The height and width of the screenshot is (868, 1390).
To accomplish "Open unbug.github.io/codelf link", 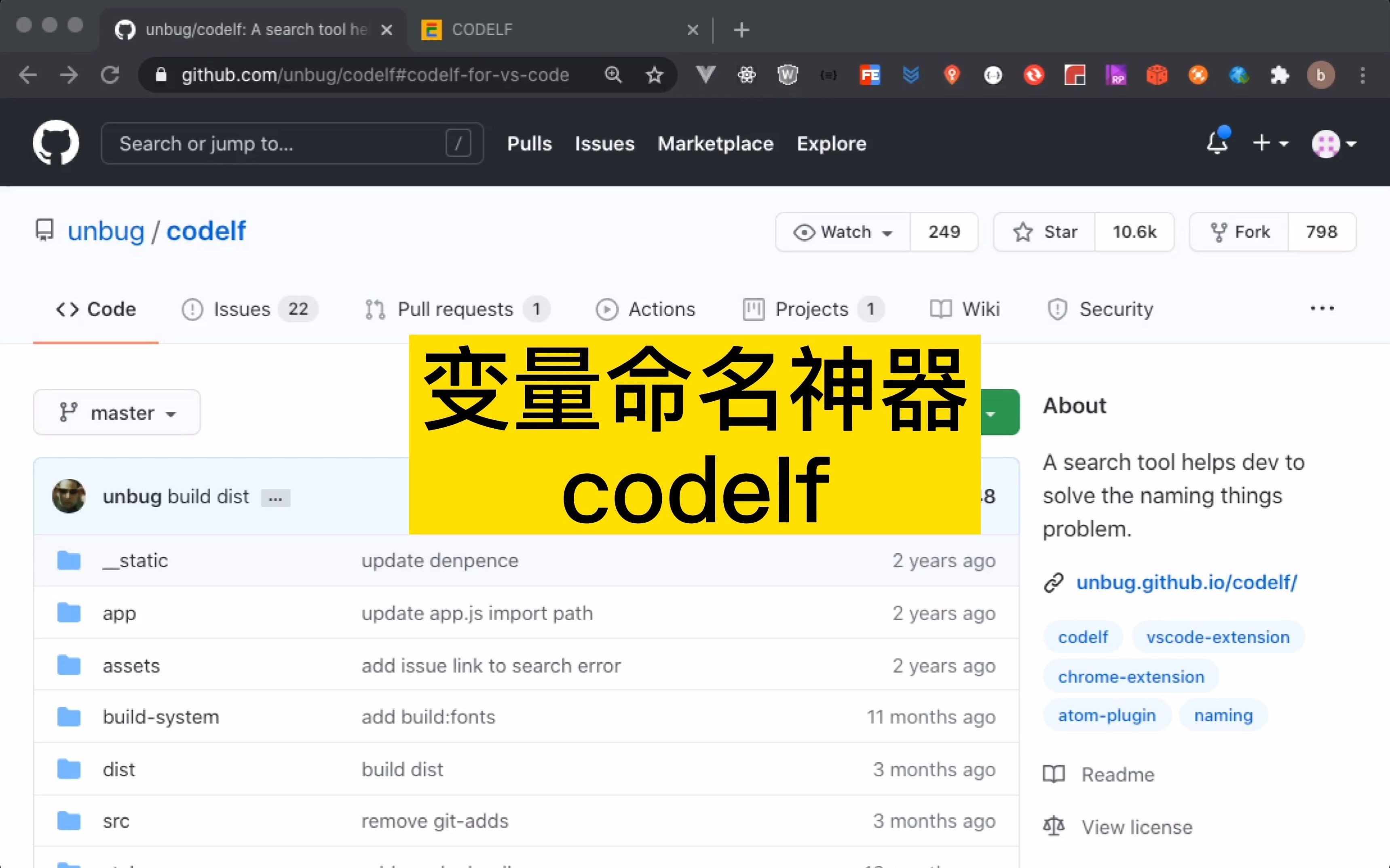I will 1187,582.
